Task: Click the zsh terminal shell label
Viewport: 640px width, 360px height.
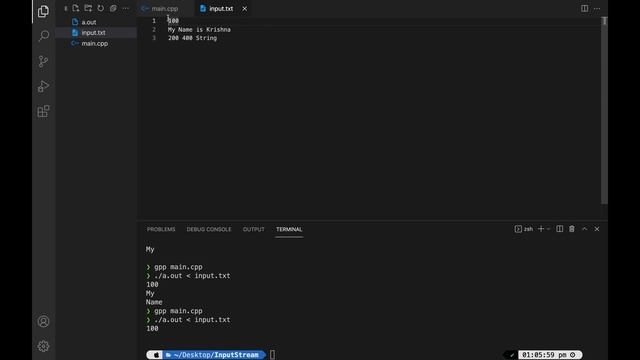Action: 524,229
